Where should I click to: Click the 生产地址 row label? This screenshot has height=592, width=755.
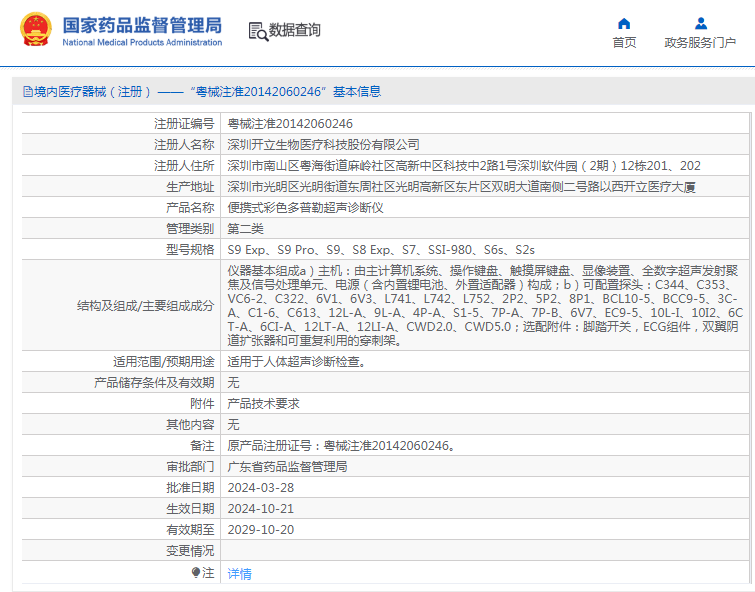pos(190,187)
